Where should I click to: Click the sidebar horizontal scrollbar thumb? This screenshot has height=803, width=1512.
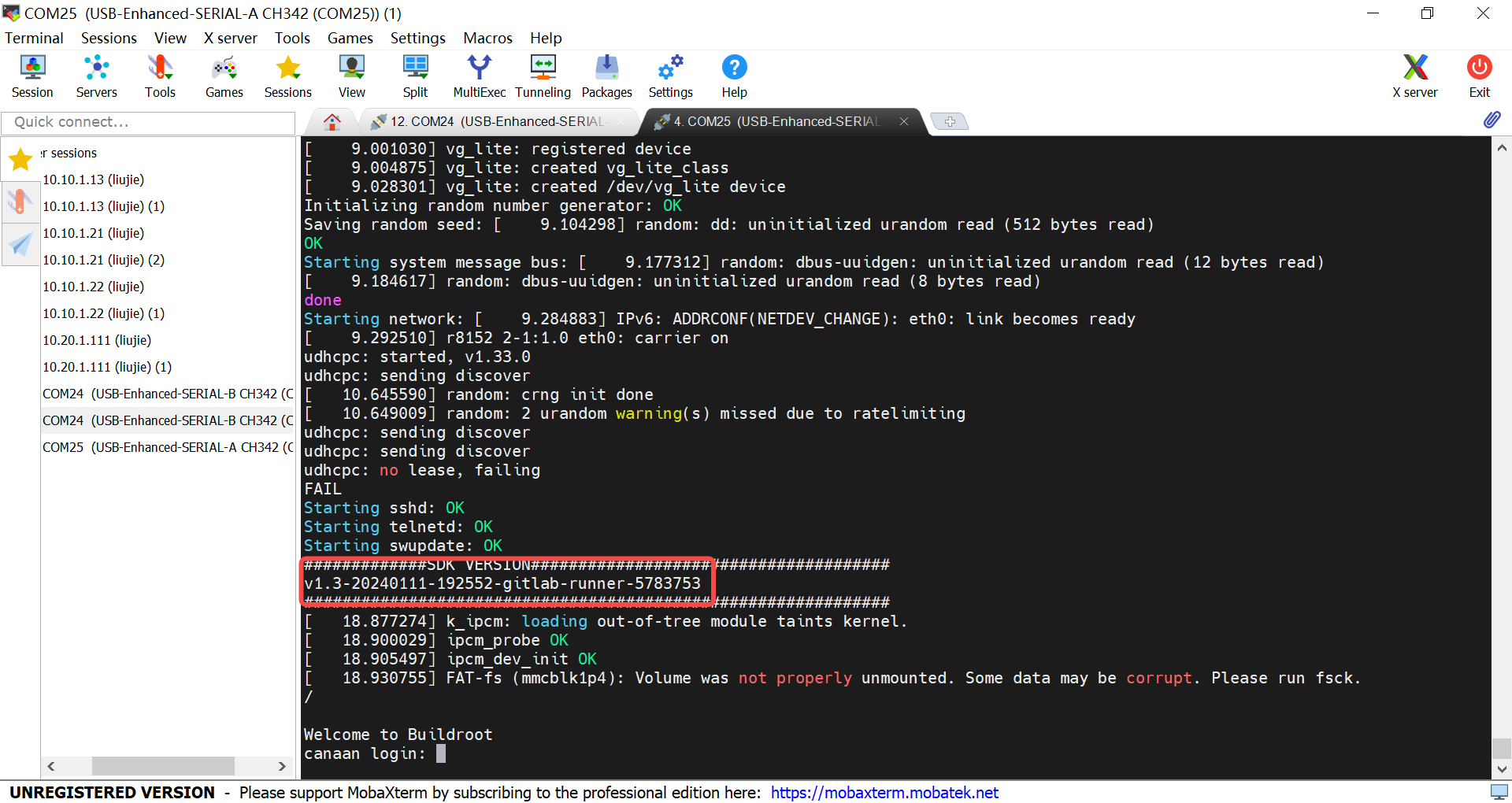pyautogui.click(x=163, y=766)
